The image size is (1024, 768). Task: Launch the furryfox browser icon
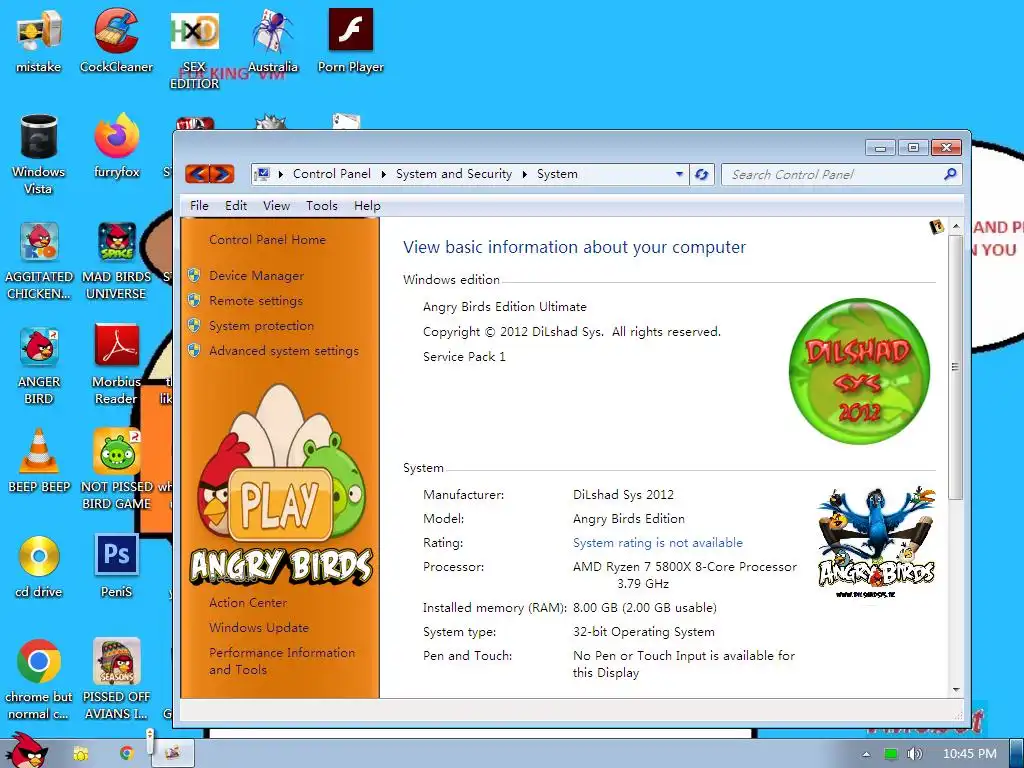tap(116, 145)
